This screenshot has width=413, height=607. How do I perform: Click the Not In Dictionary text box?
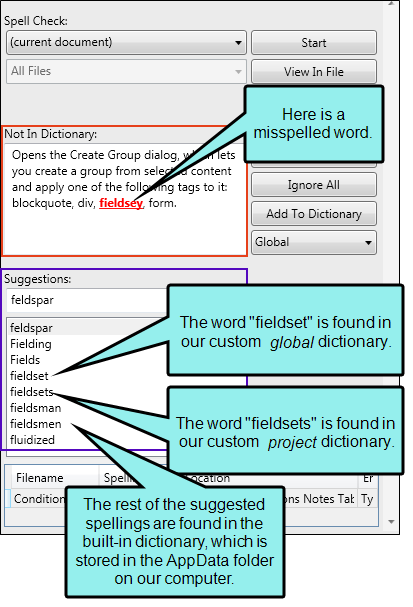pos(125,198)
